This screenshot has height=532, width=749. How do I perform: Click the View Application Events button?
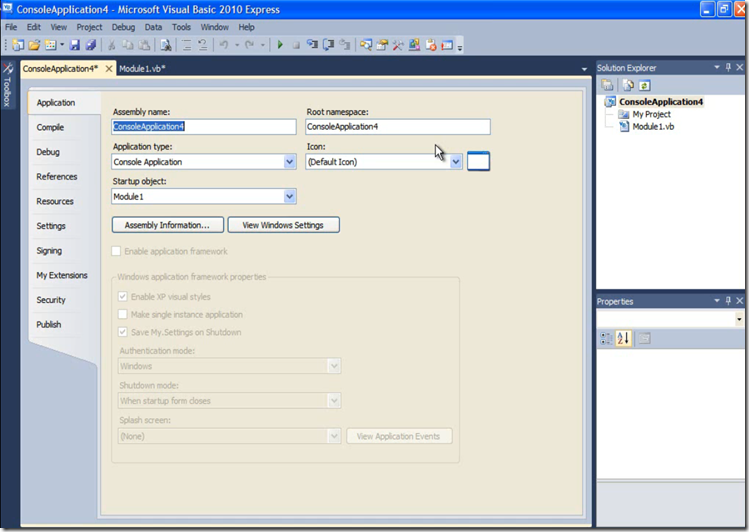(398, 436)
